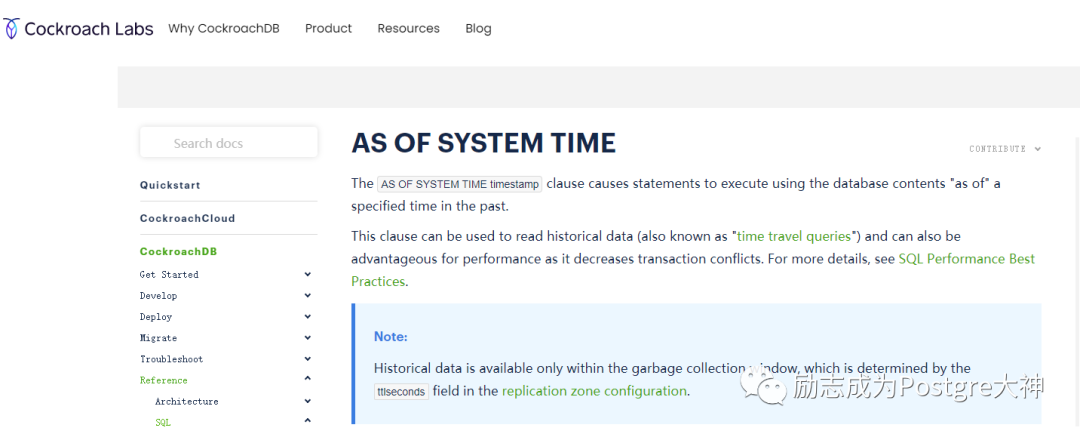Open the Get Started sidebar item
Screen dimensions: 1080x437
point(169,274)
